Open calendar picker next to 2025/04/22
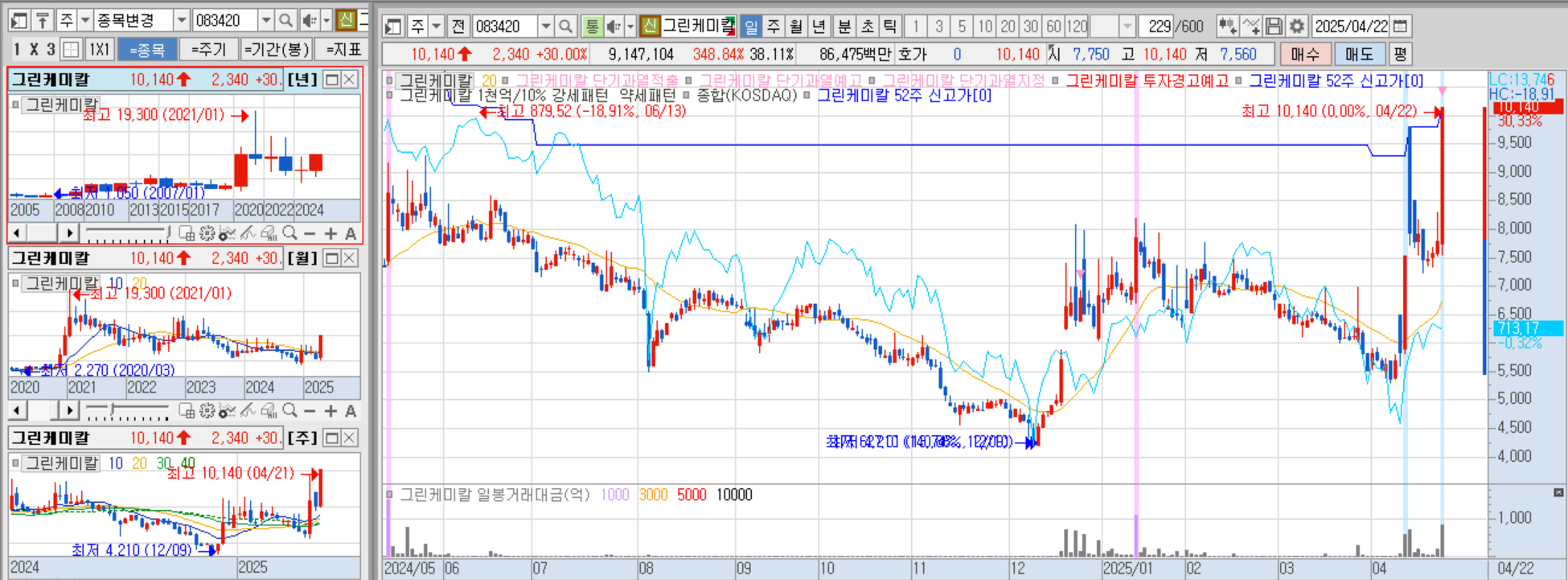This screenshot has width=1568, height=580. click(1400, 27)
